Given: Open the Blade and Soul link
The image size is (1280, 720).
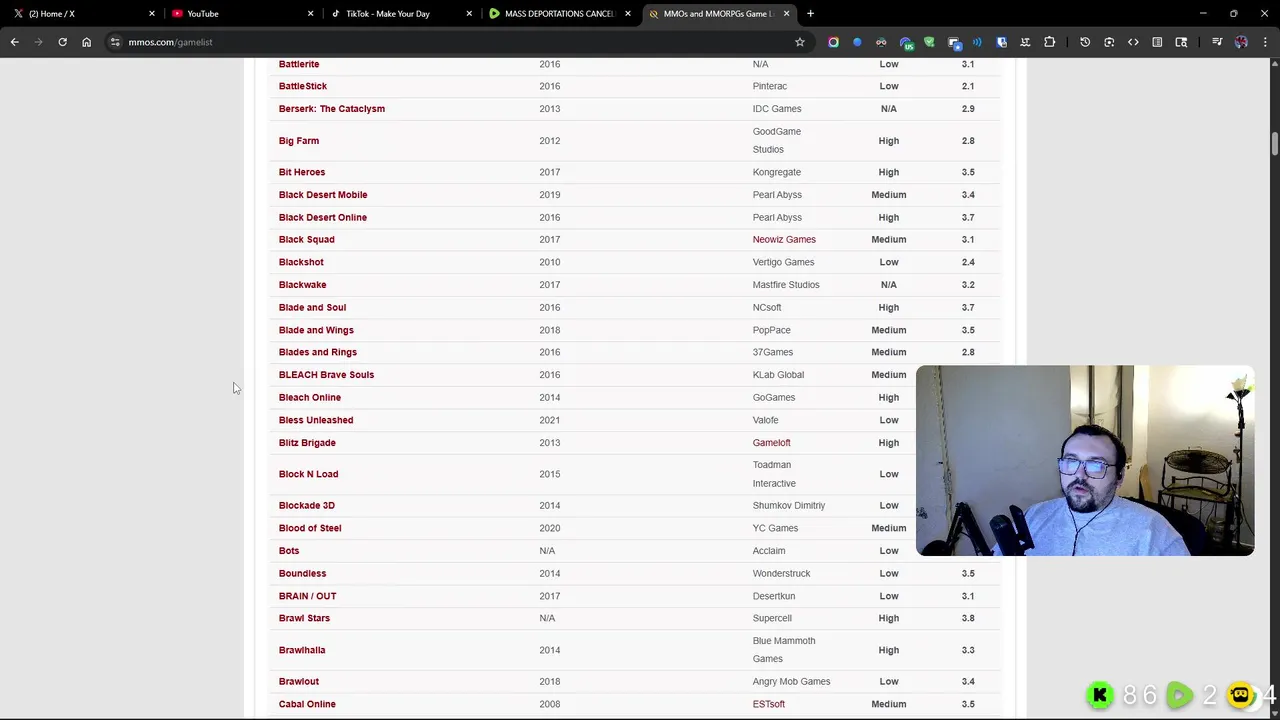Looking at the screenshot, I should [x=312, y=307].
